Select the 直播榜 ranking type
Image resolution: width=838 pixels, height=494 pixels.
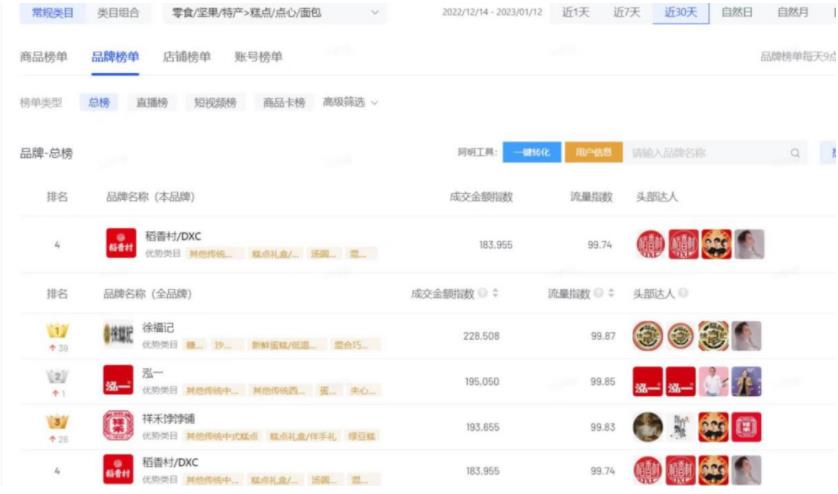(x=152, y=102)
